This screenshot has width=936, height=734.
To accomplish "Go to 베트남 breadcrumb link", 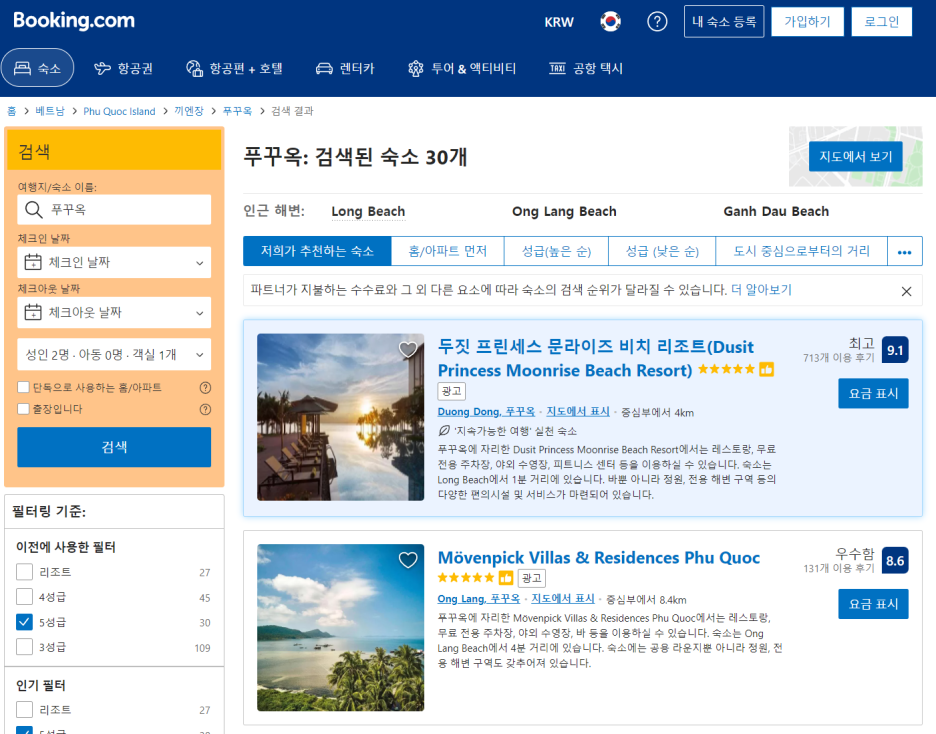I will point(50,111).
